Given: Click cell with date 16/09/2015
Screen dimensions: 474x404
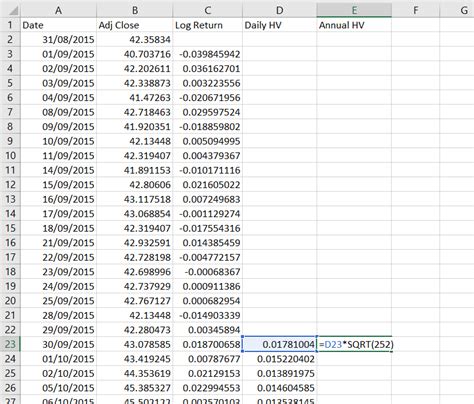Looking at the screenshot, I should 58,199.
